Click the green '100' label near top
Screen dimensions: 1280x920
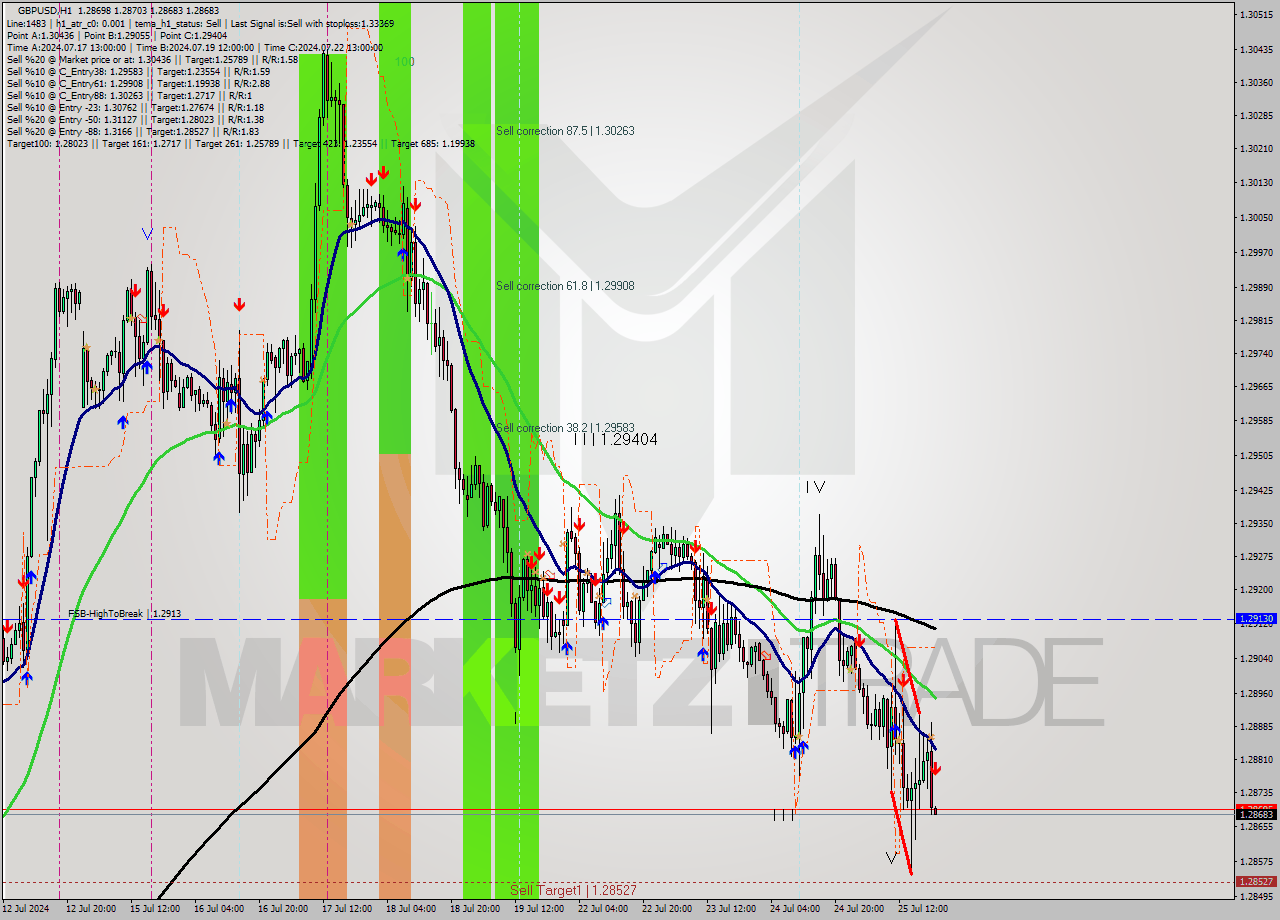pyautogui.click(x=404, y=62)
